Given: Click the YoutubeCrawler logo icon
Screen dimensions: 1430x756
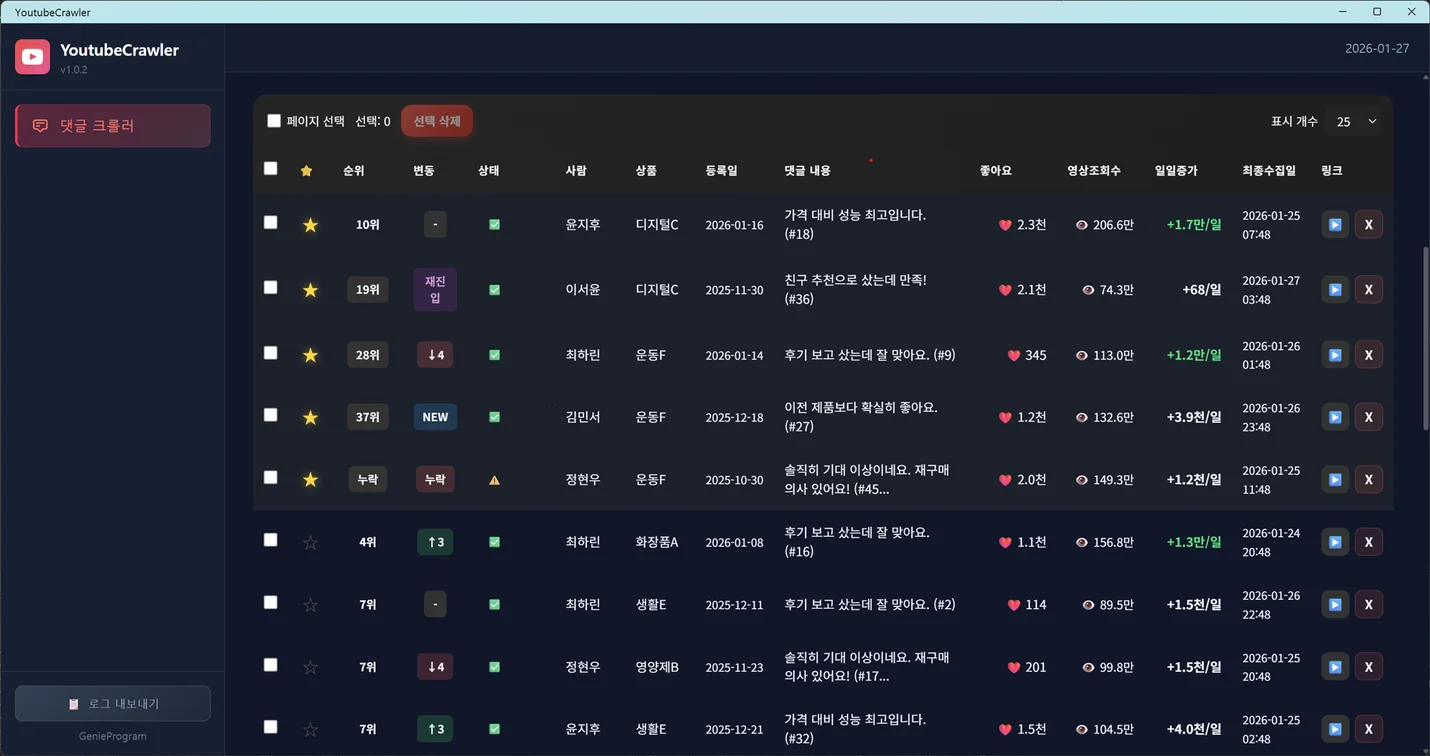Looking at the screenshot, I should pos(32,57).
